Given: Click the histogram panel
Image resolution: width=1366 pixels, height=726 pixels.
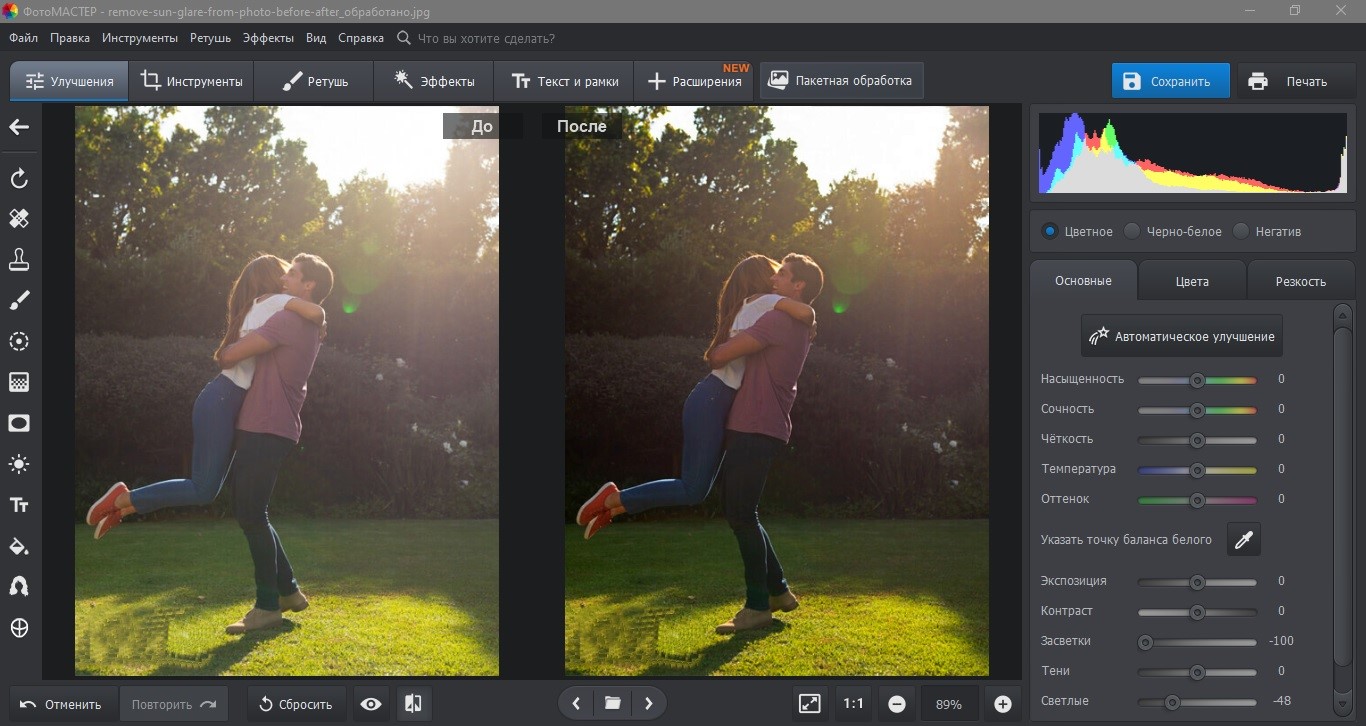Looking at the screenshot, I should [1193, 152].
